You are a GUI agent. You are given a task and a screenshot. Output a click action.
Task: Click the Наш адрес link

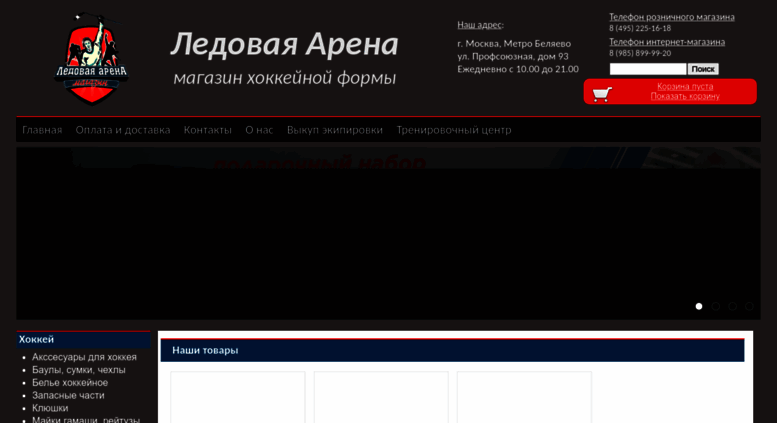pyautogui.click(x=480, y=25)
